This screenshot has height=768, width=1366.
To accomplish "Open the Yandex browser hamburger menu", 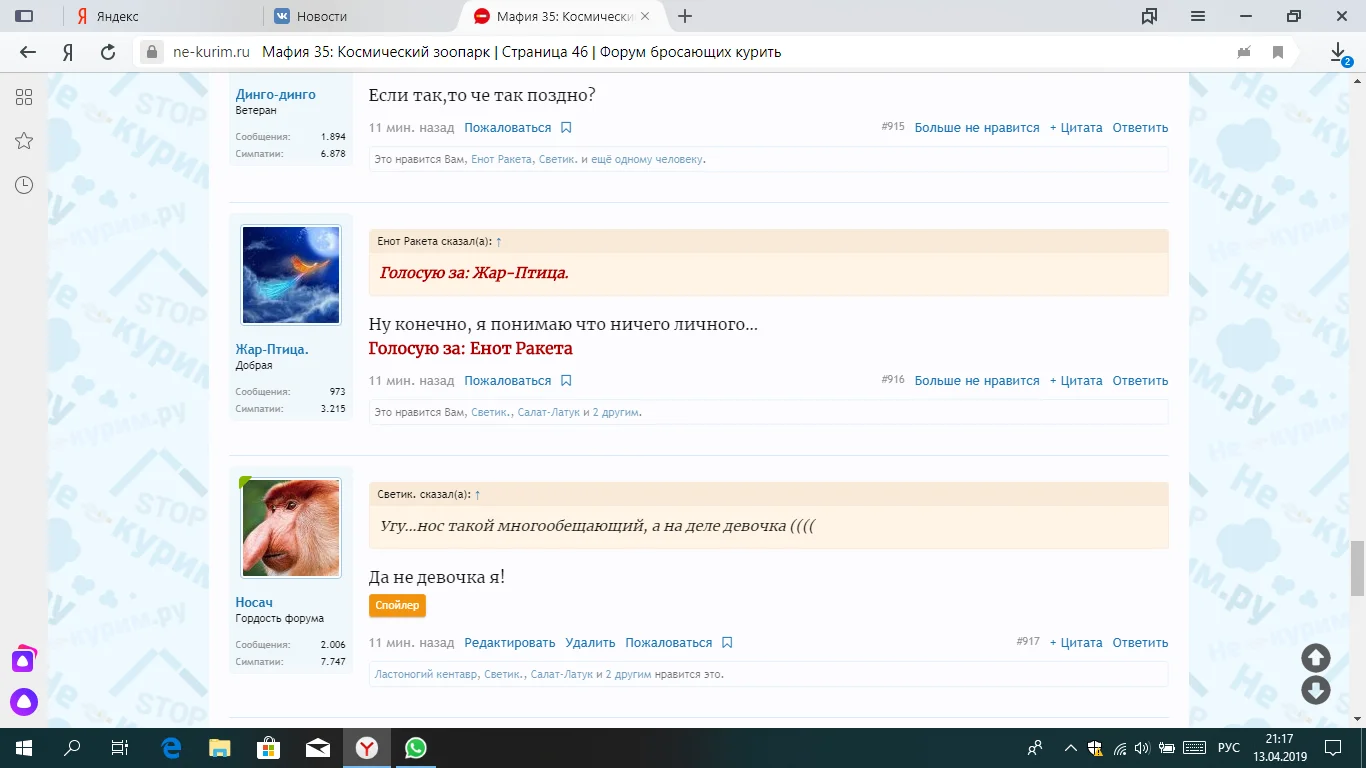I will tap(1198, 16).
